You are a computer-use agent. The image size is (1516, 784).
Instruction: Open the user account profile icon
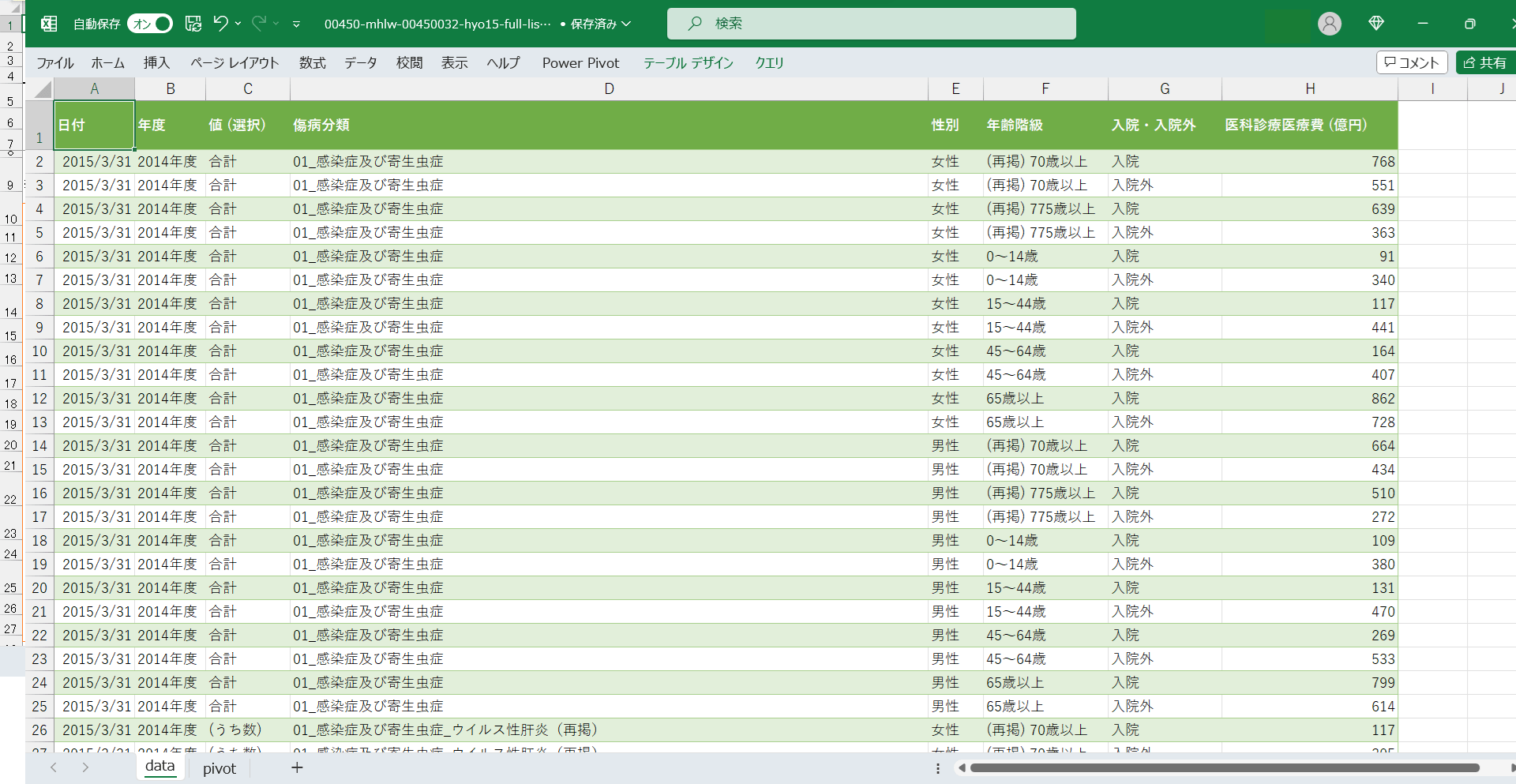click(1330, 24)
